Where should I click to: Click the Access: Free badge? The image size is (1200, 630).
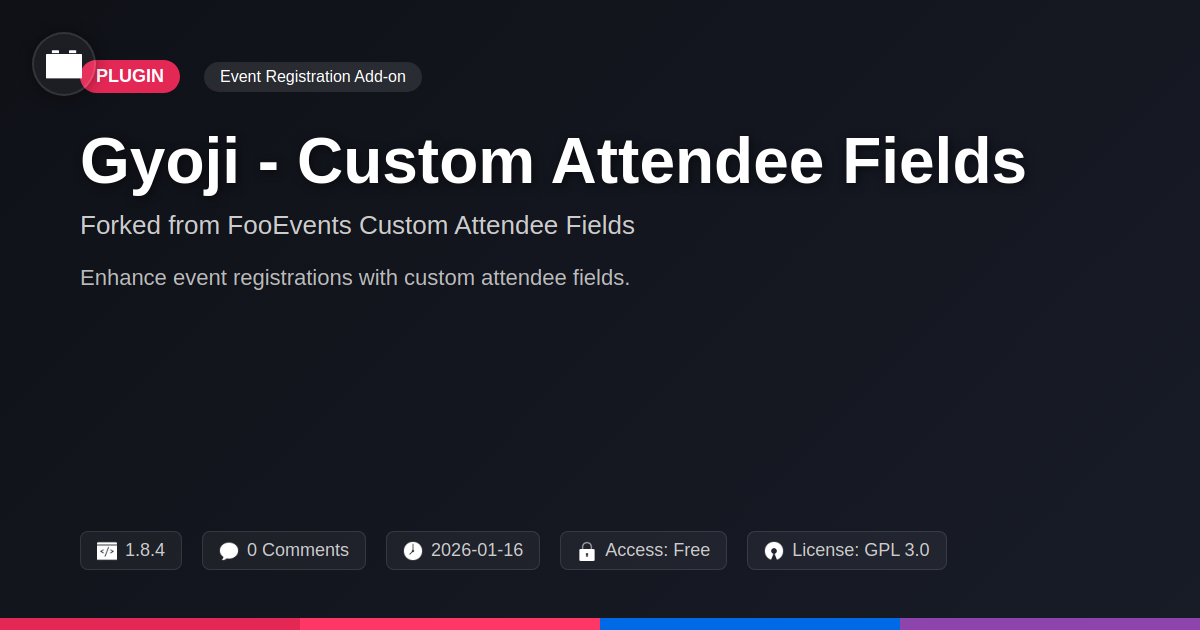pyautogui.click(x=643, y=550)
